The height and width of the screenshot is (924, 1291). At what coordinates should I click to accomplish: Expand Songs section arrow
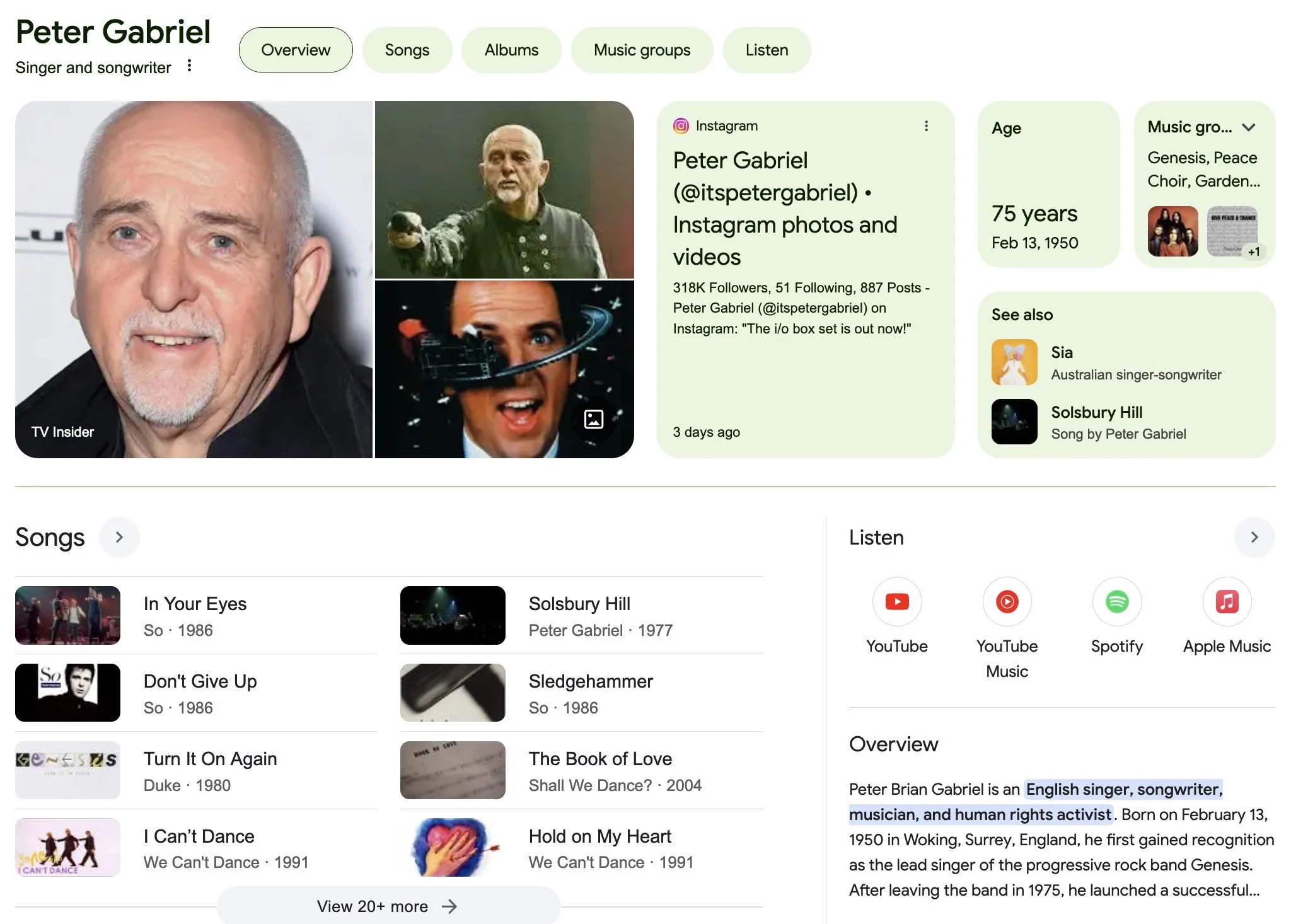coord(119,537)
